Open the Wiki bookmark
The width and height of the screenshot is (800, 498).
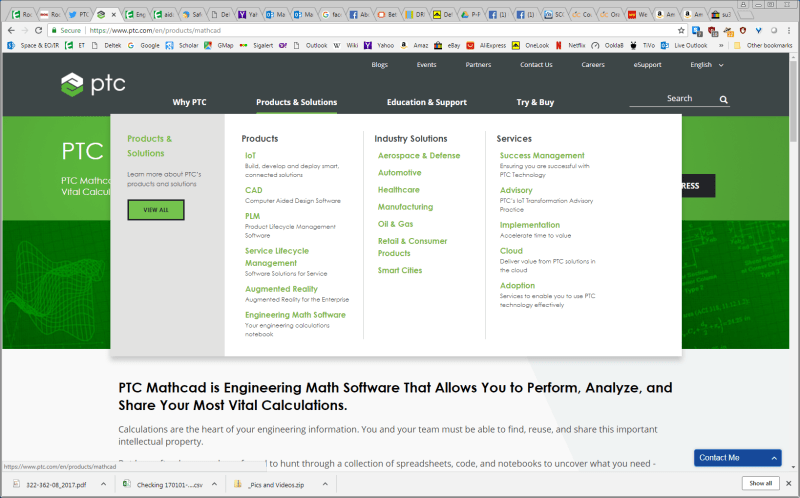(346, 45)
